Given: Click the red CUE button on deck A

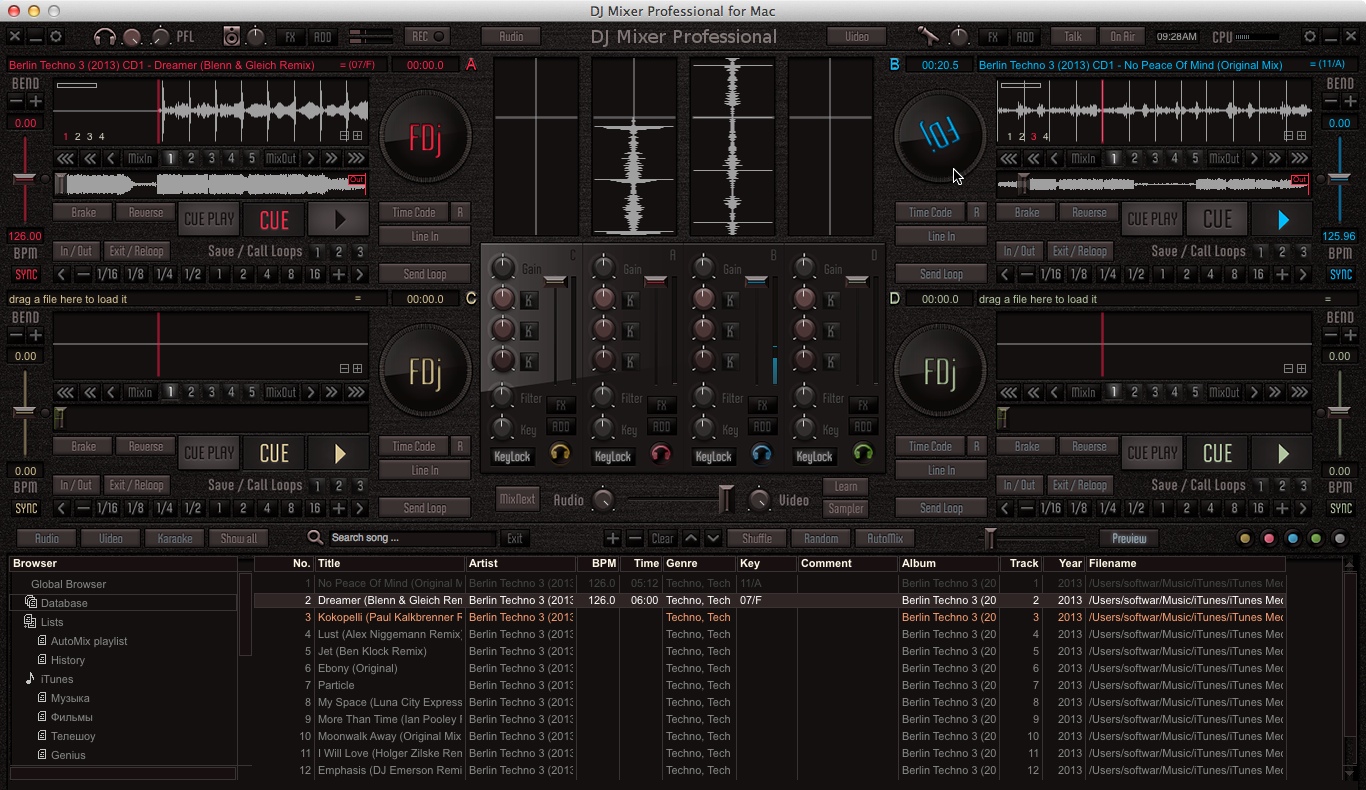Looking at the screenshot, I should [274, 219].
